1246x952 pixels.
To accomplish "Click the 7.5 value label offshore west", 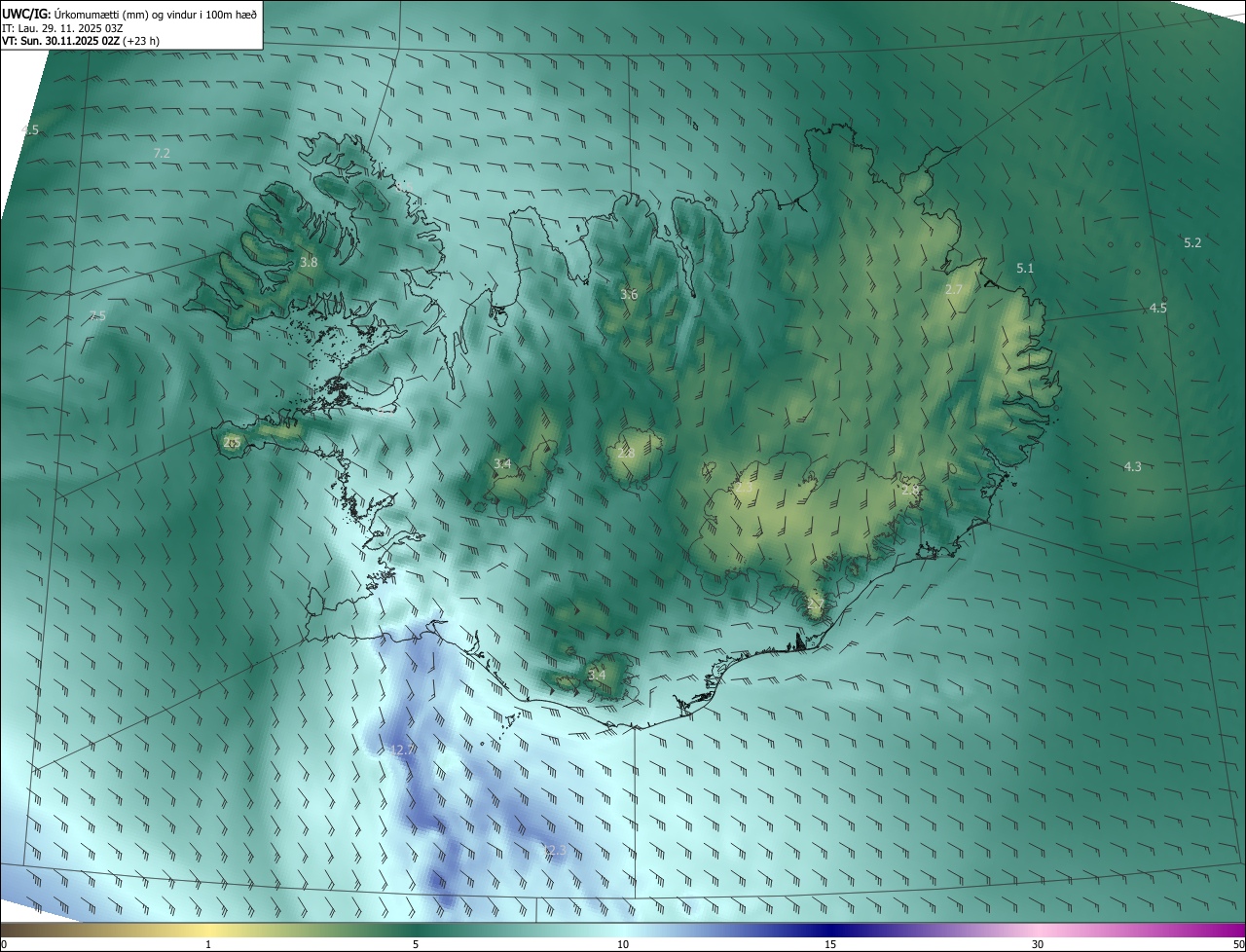I will pos(96,315).
